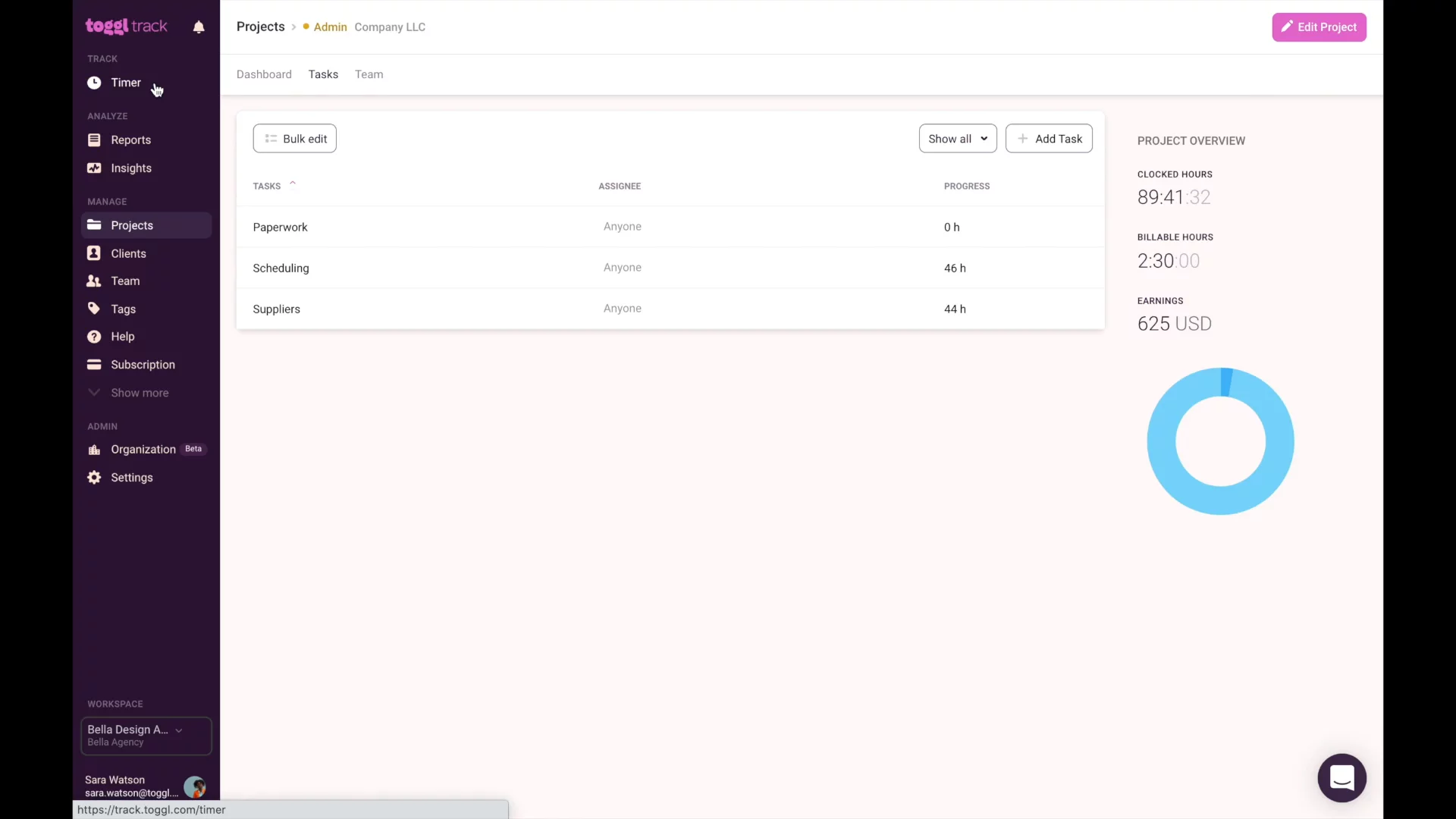The image size is (1456, 819).
Task: Open Help question mark icon
Action: [x=94, y=337]
